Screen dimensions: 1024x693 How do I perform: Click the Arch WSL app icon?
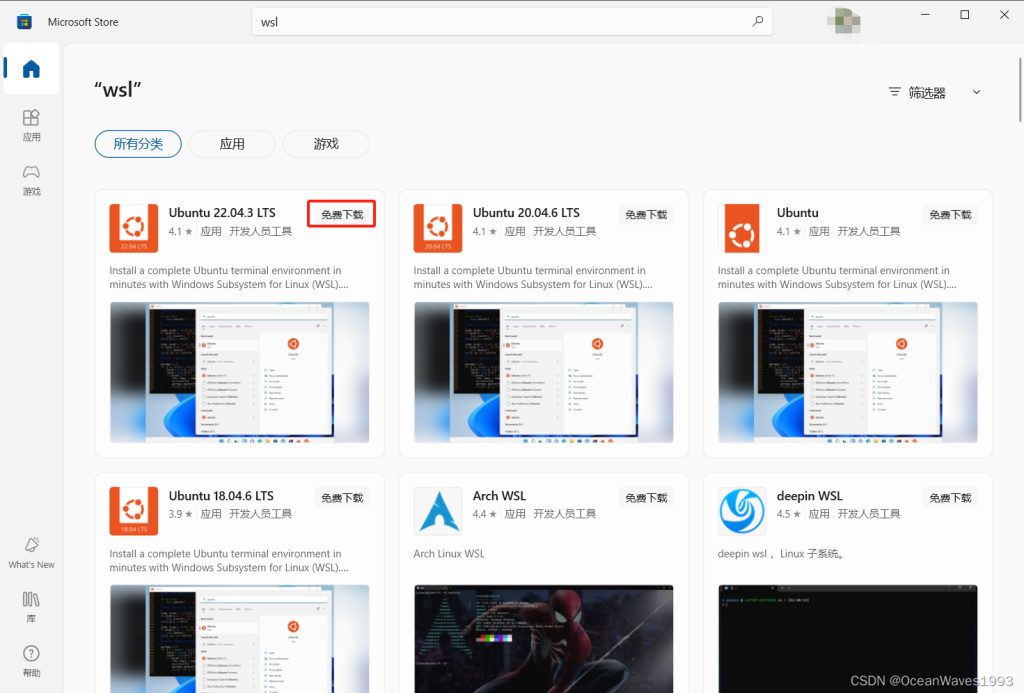click(x=438, y=511)
